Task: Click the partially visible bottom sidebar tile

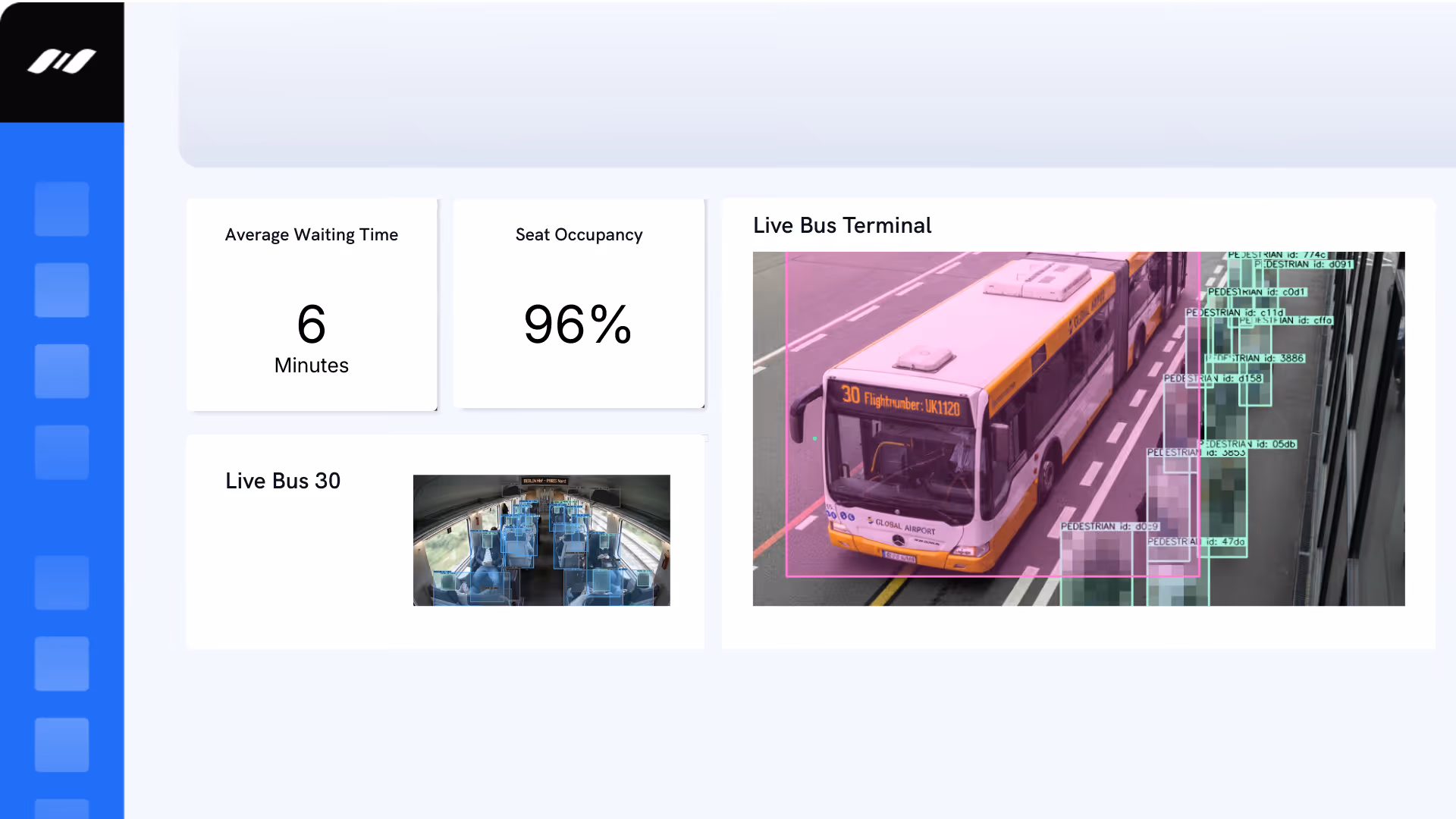Action: [x=62, y=808]
